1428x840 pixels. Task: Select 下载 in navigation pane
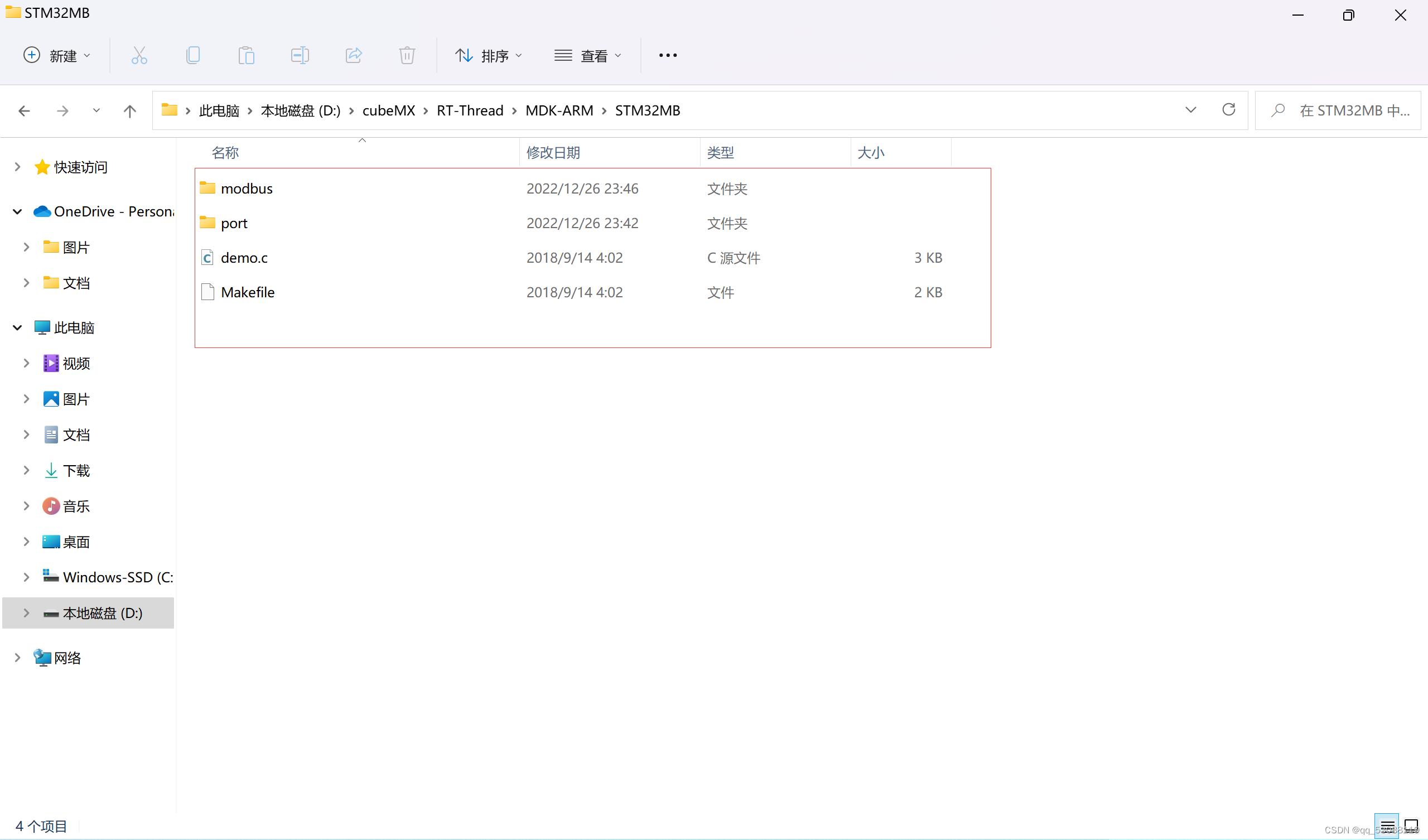76,471
